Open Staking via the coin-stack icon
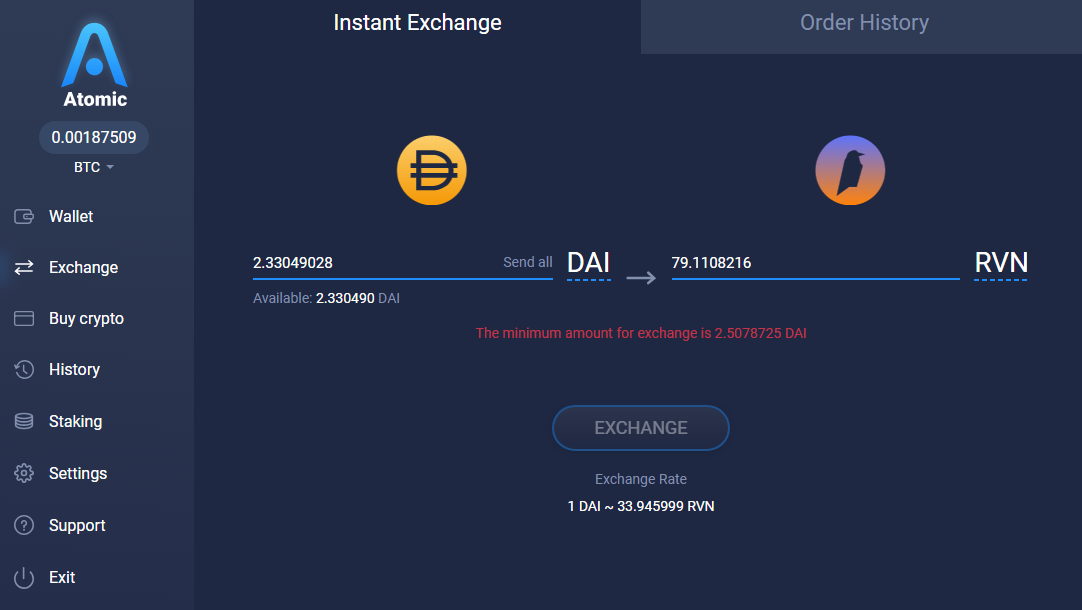 pyautogui.click(x=24, y=421)
